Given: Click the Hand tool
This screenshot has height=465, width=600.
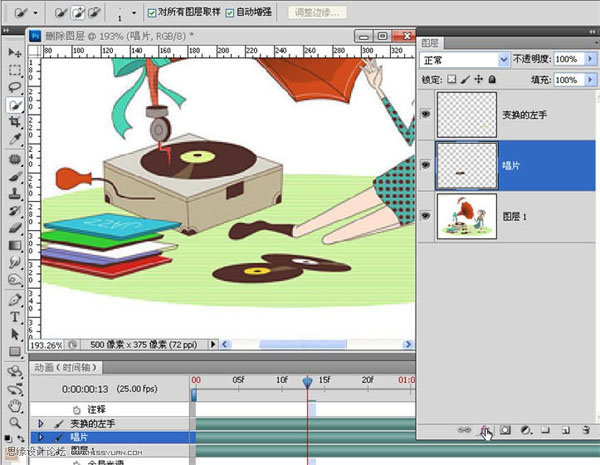Looking at the screenshot, I should tap(15, 405).
